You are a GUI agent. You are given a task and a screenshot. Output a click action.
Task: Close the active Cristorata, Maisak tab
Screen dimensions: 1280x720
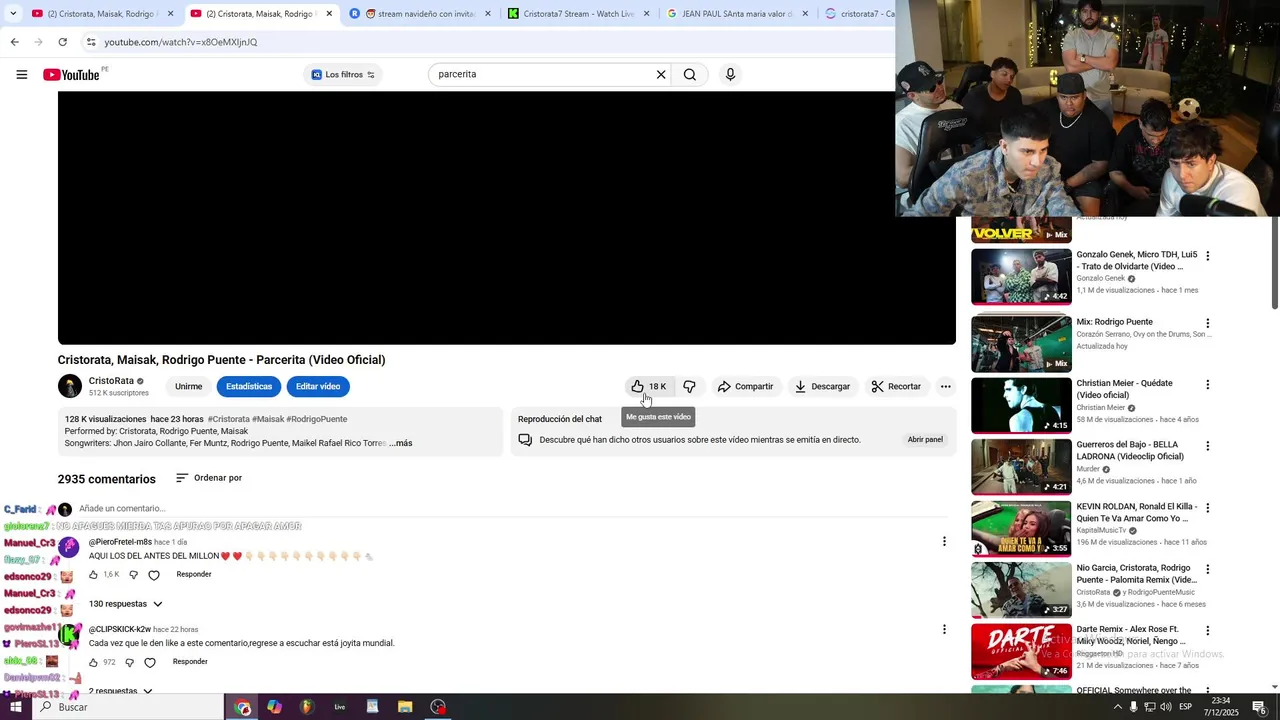pos(329,14)
